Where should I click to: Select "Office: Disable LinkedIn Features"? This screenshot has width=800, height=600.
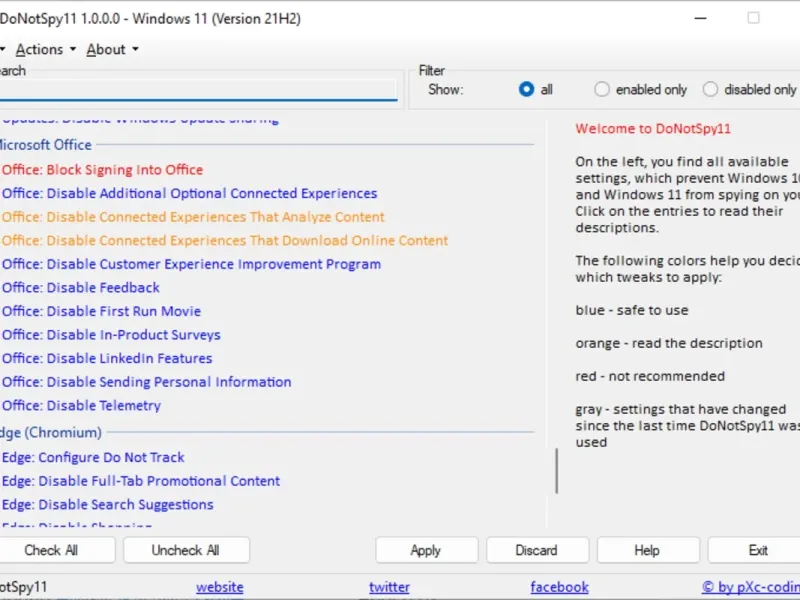tap(107, 358)
